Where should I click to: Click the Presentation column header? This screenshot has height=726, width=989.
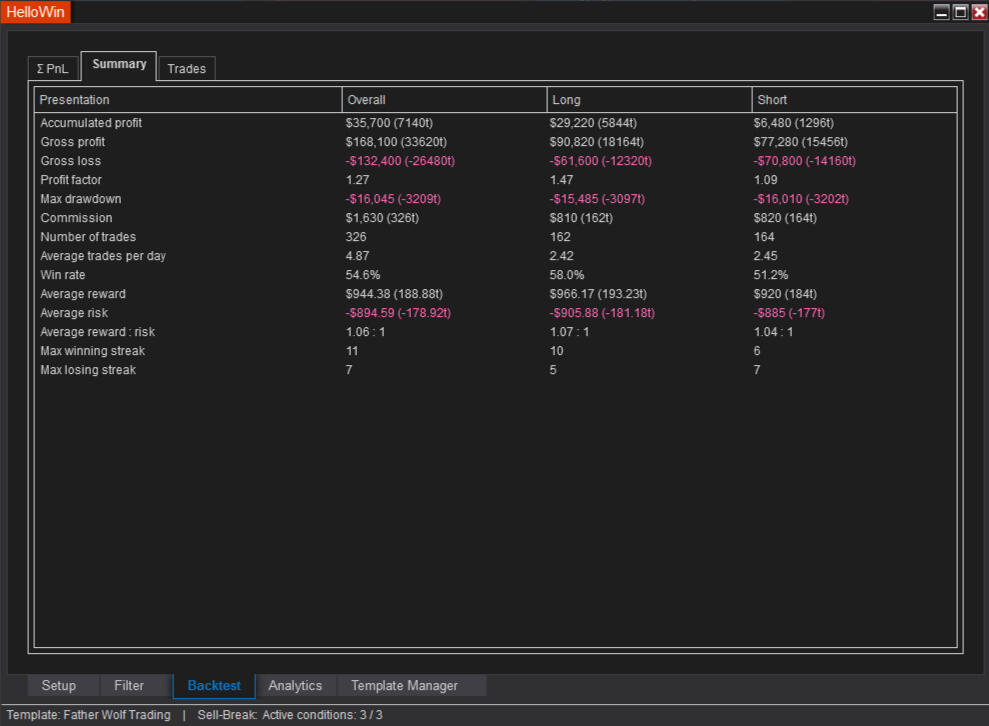click(x=75, y=100)
